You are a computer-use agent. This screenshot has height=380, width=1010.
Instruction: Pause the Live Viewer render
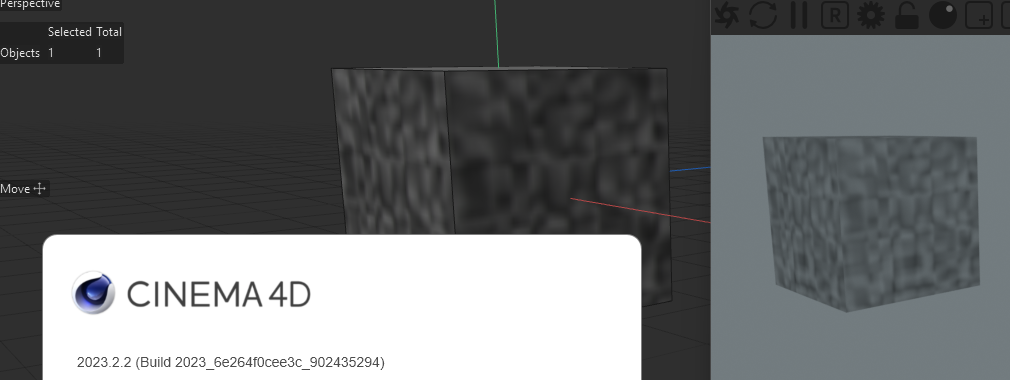[799, 15]
